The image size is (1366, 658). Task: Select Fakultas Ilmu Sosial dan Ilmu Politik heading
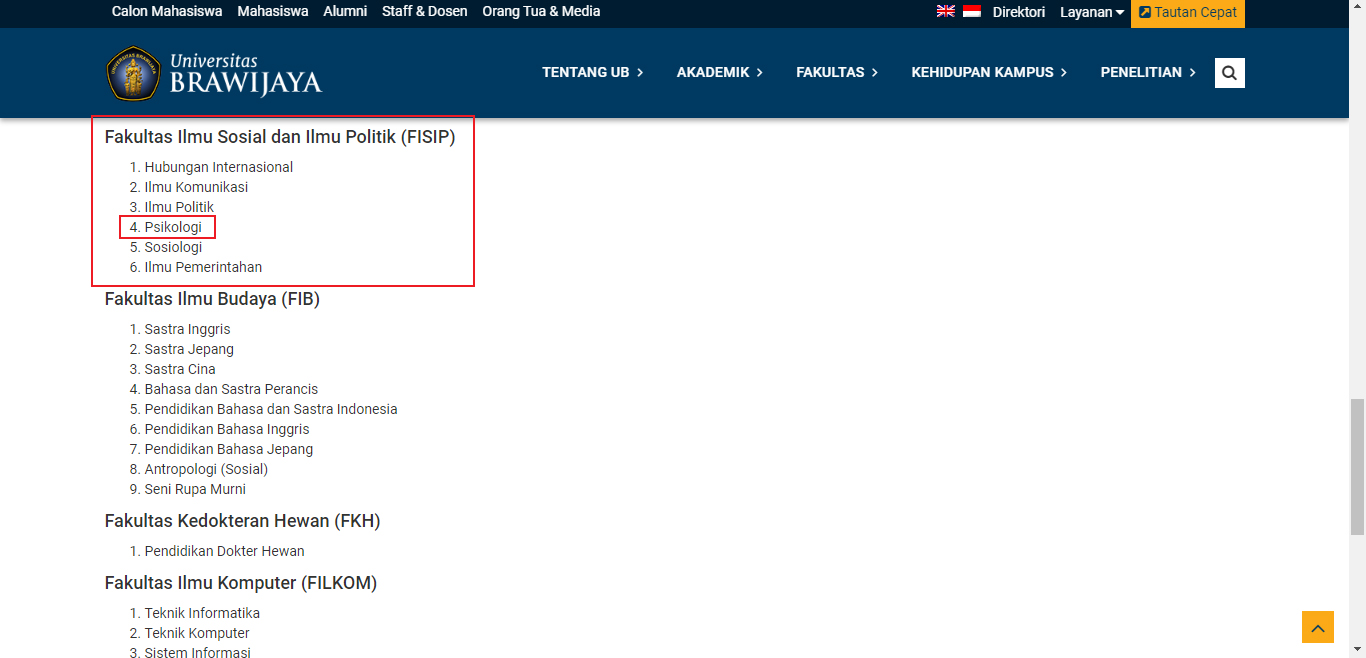pos(280,137)
